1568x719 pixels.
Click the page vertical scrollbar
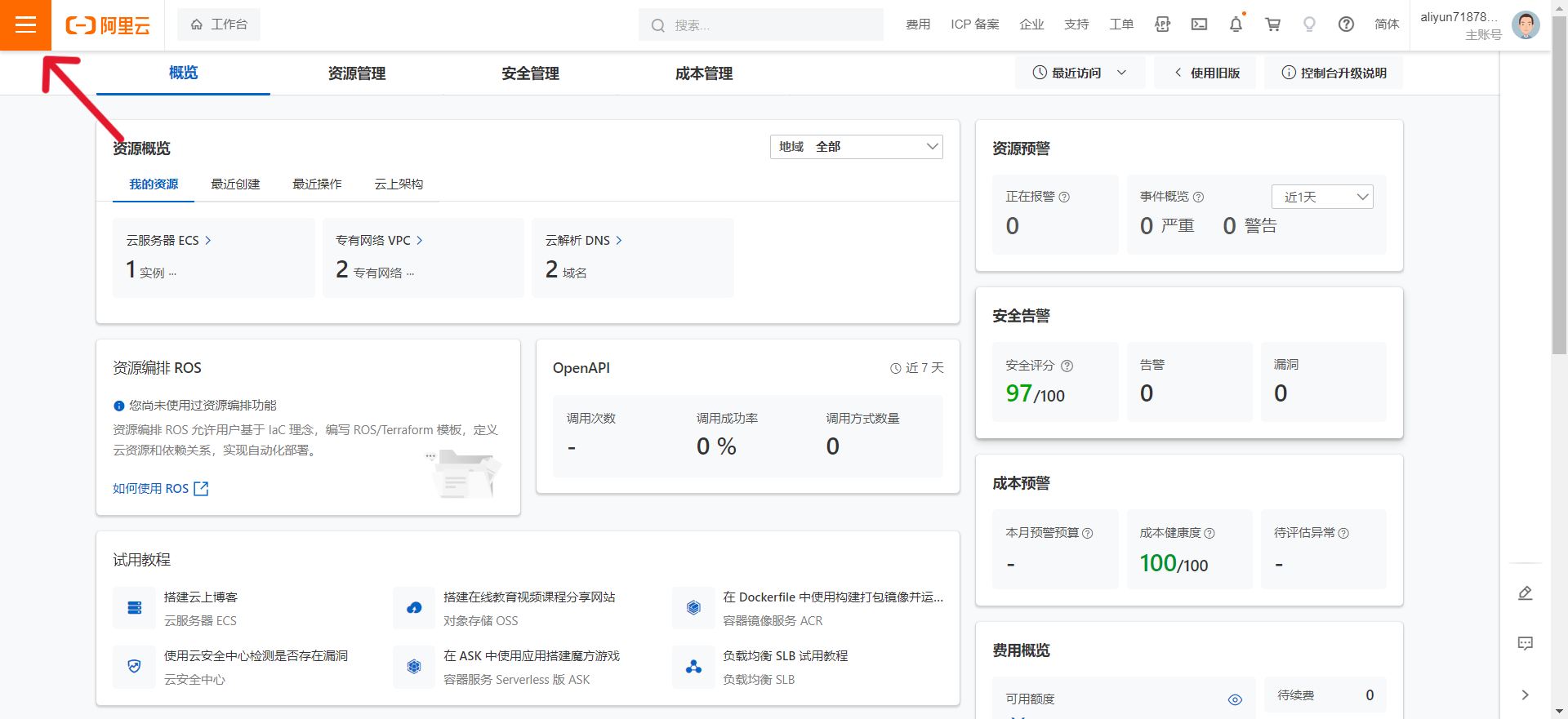(1559, 184)
